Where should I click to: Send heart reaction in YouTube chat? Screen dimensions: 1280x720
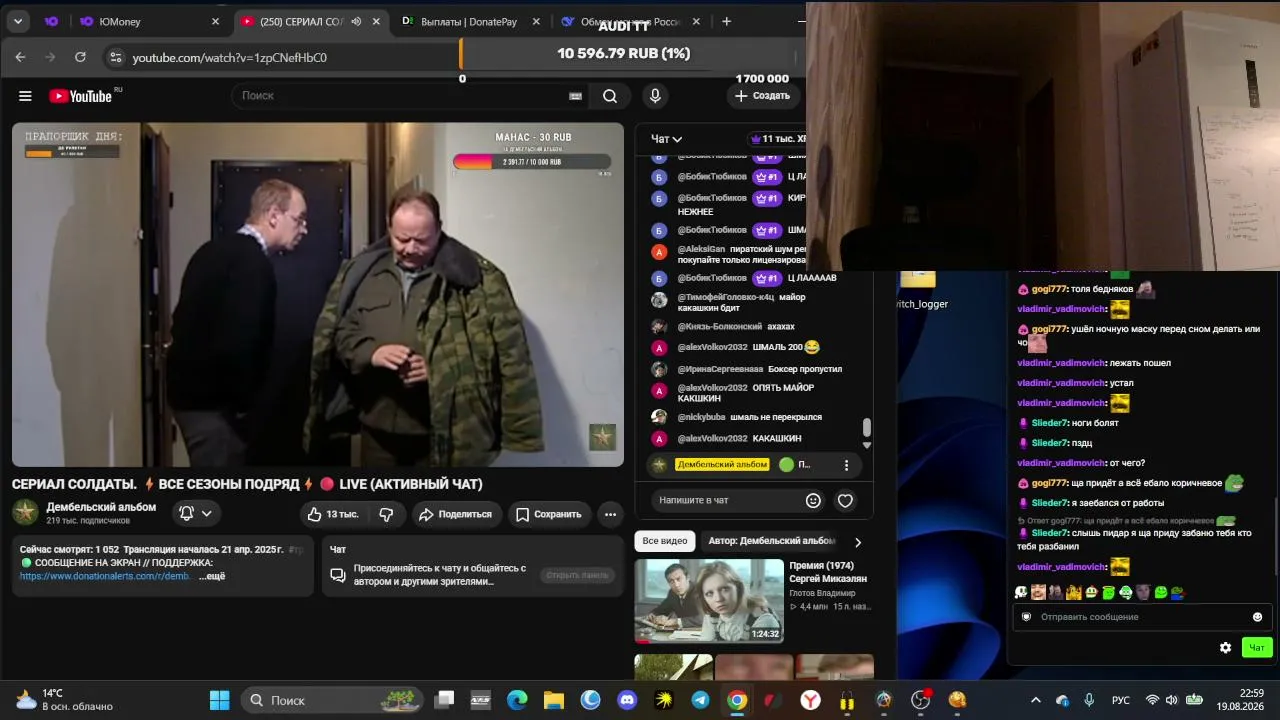click(845, 500)
